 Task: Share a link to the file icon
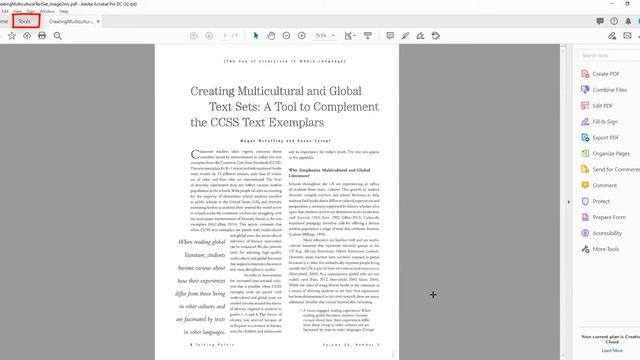[x=612, y=36]
